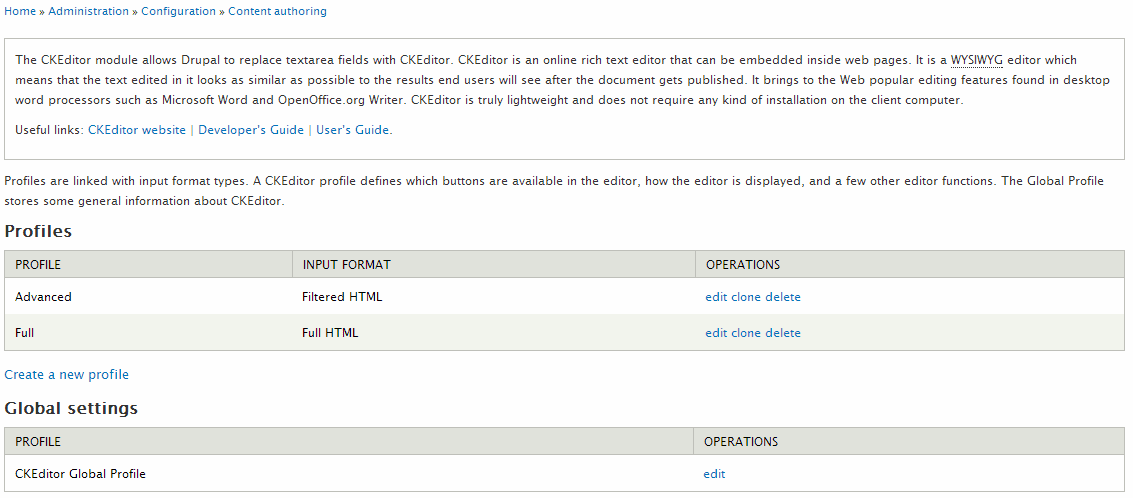Edit the CKEditor Global Profile
The width and height of the screenshot is (1133, 498).
(x=714, y=474)
